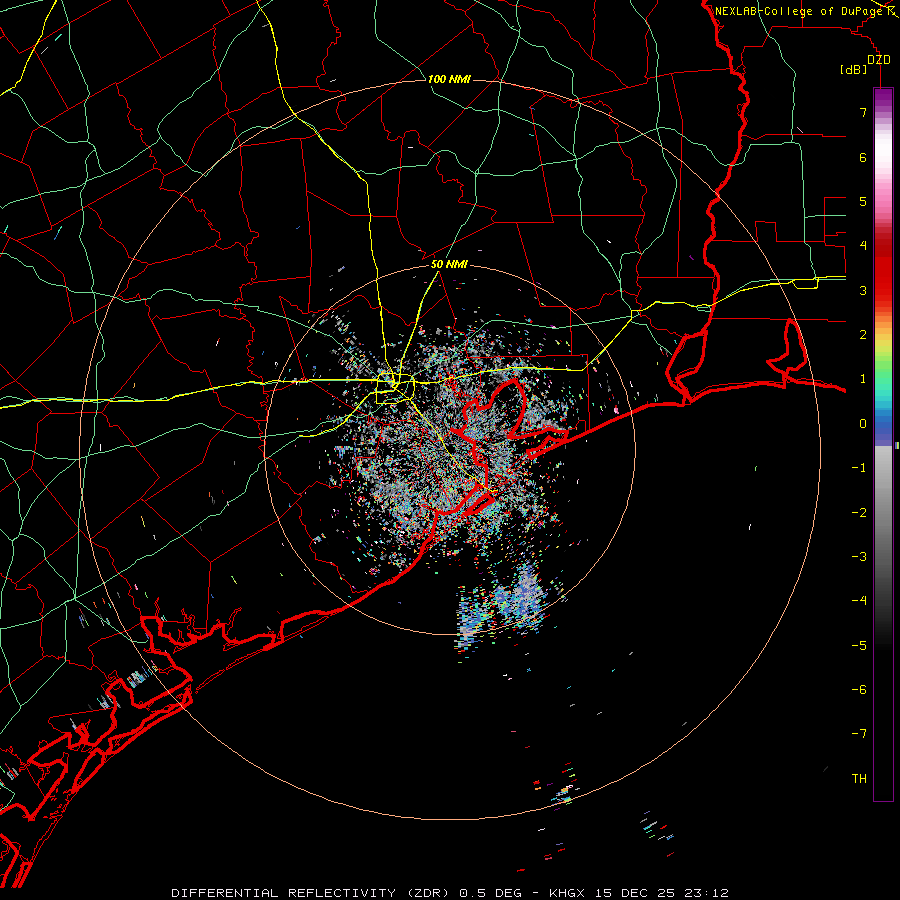
Task: Click the DZD legend title
Action: (x=878, y=60)
